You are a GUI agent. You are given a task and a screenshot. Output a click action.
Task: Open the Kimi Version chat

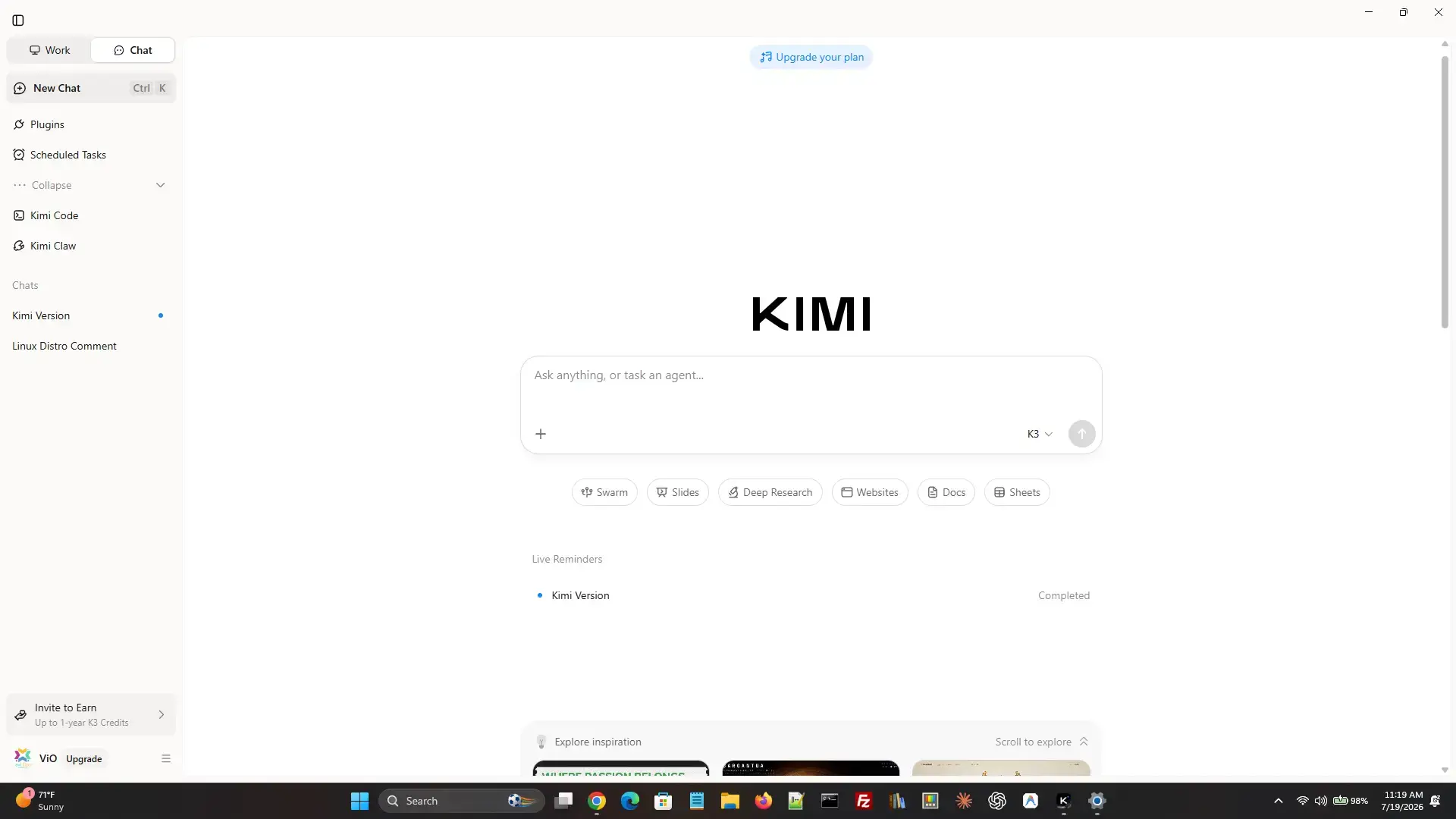pyautogui.click(x=91, y=315)
